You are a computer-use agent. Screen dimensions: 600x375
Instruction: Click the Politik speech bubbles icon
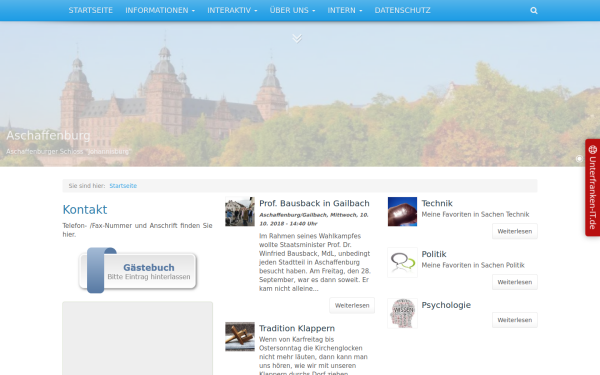click(402, 262)
